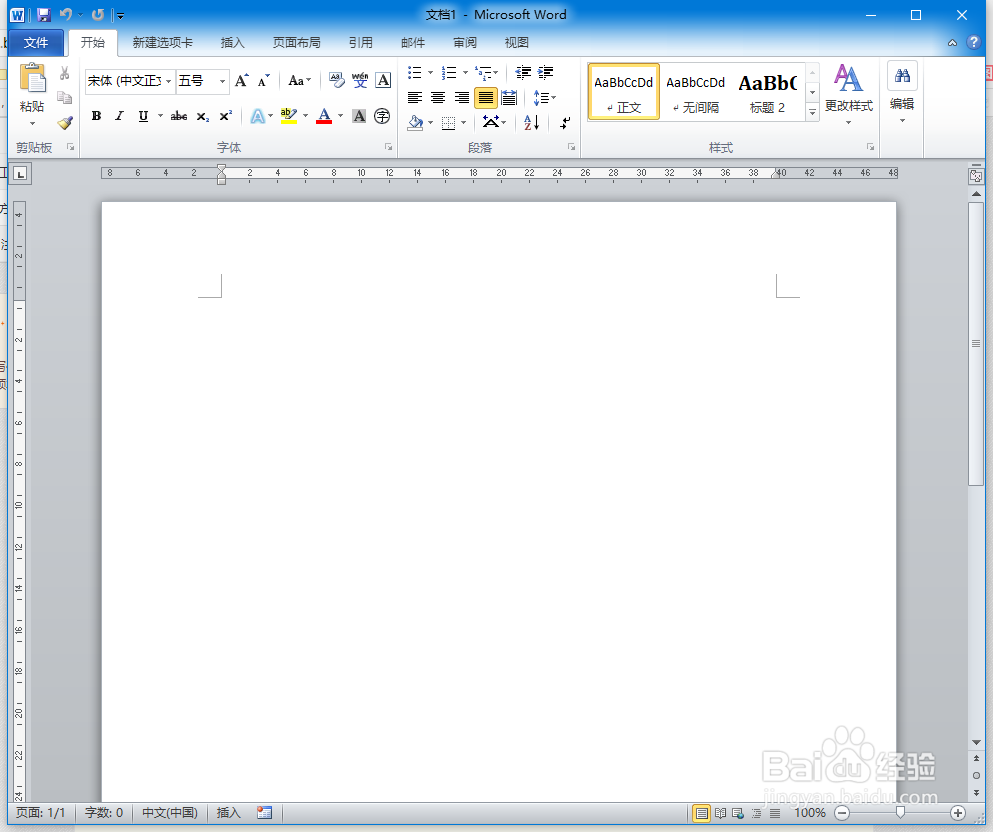Switch to the 插入 tab
993x832 pixels.
[232, 42]
